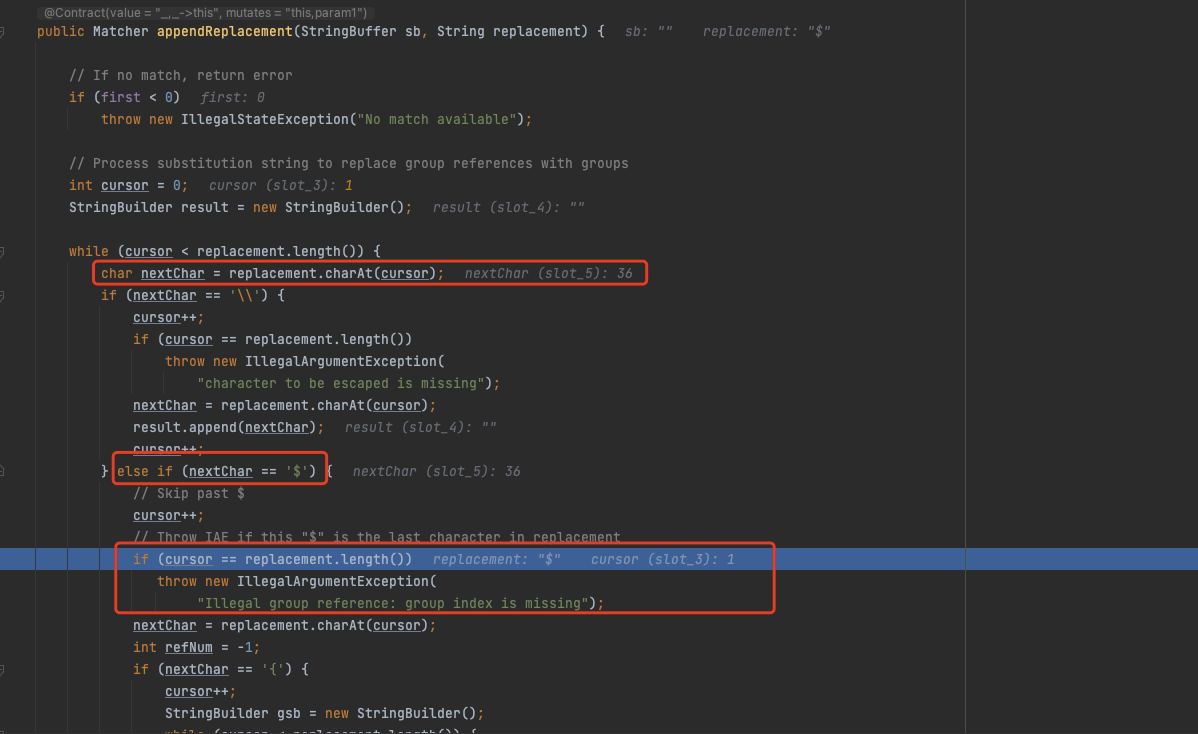
Task: Click 'throw new IllegalArgumentException(' above escaped-missing string
Action: [305, 361]
